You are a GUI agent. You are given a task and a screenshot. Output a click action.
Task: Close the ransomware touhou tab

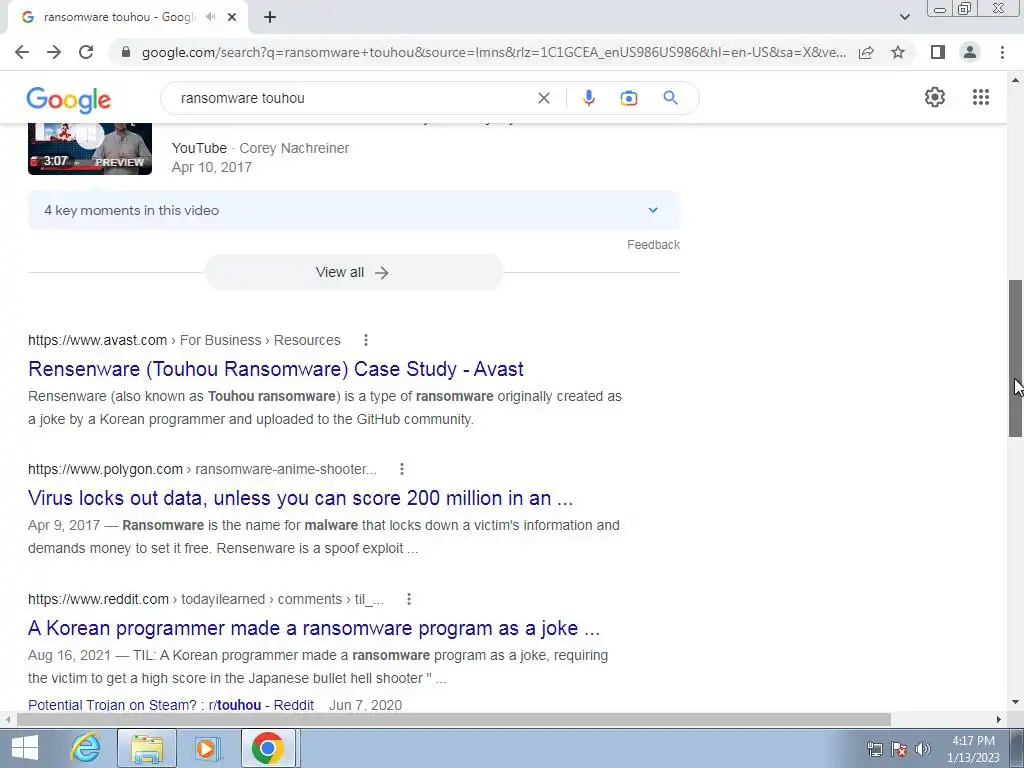coord(232,17)
